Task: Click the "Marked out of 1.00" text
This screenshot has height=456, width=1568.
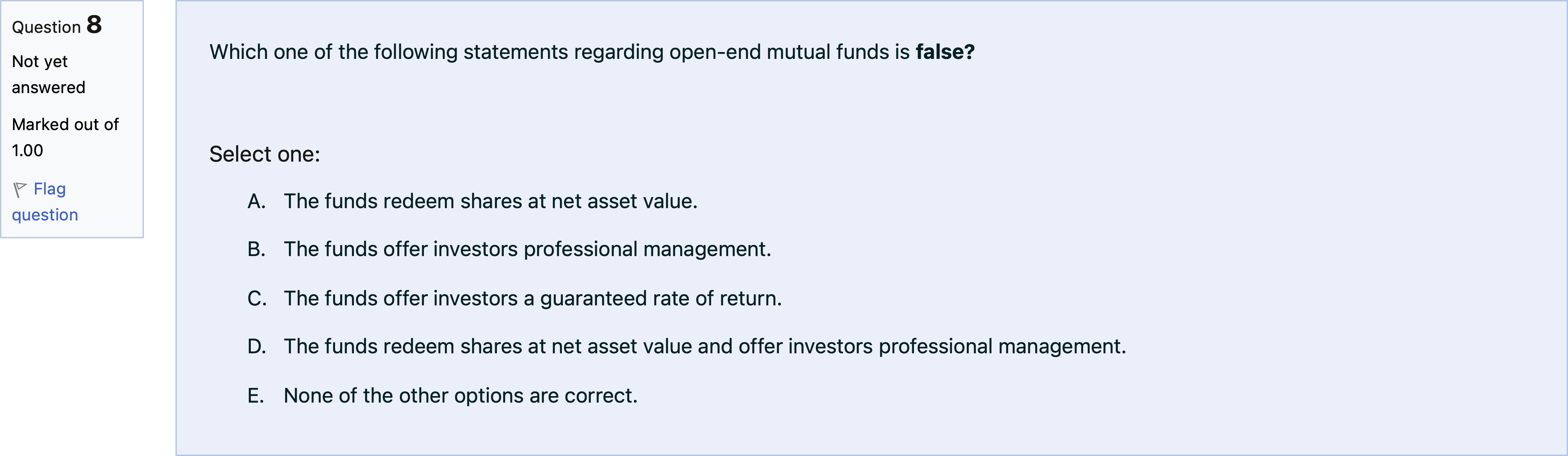Action: [65, 137]
